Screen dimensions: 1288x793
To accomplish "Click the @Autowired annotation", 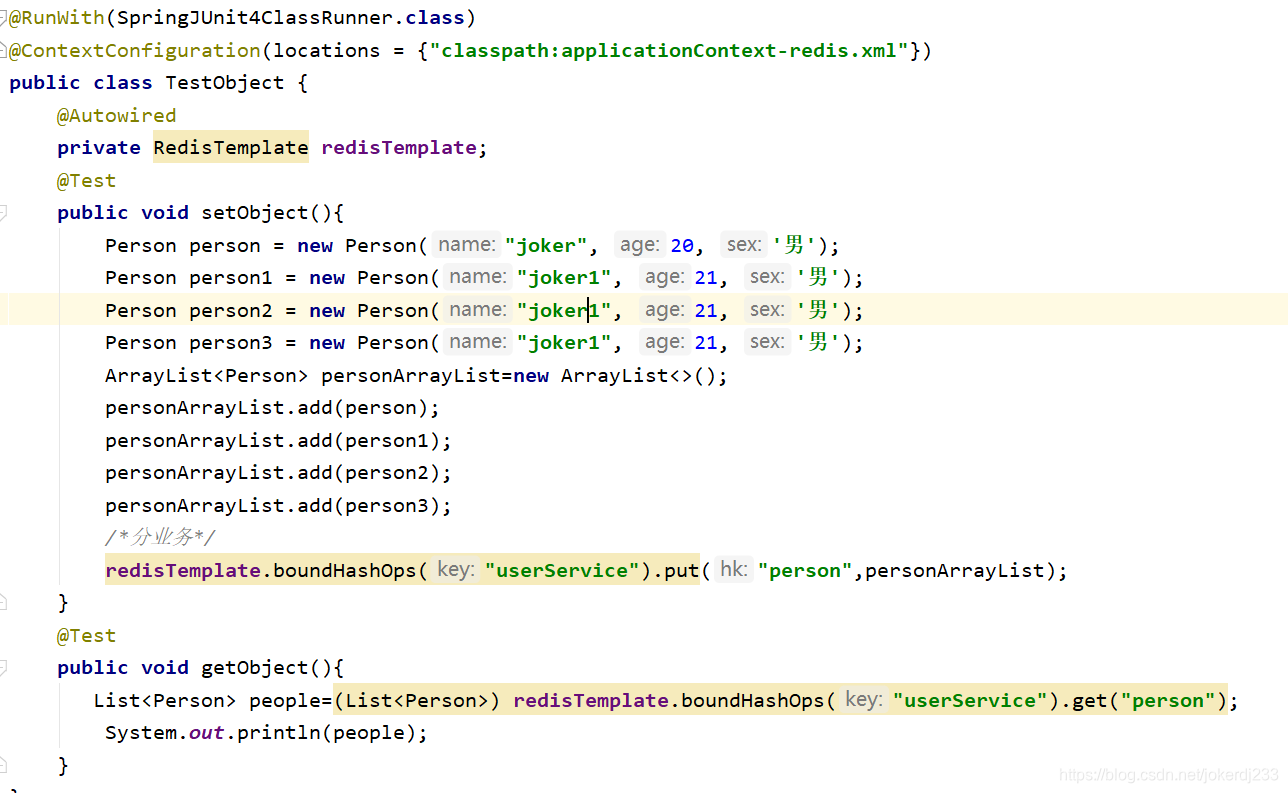I will (x=116, y=115).
